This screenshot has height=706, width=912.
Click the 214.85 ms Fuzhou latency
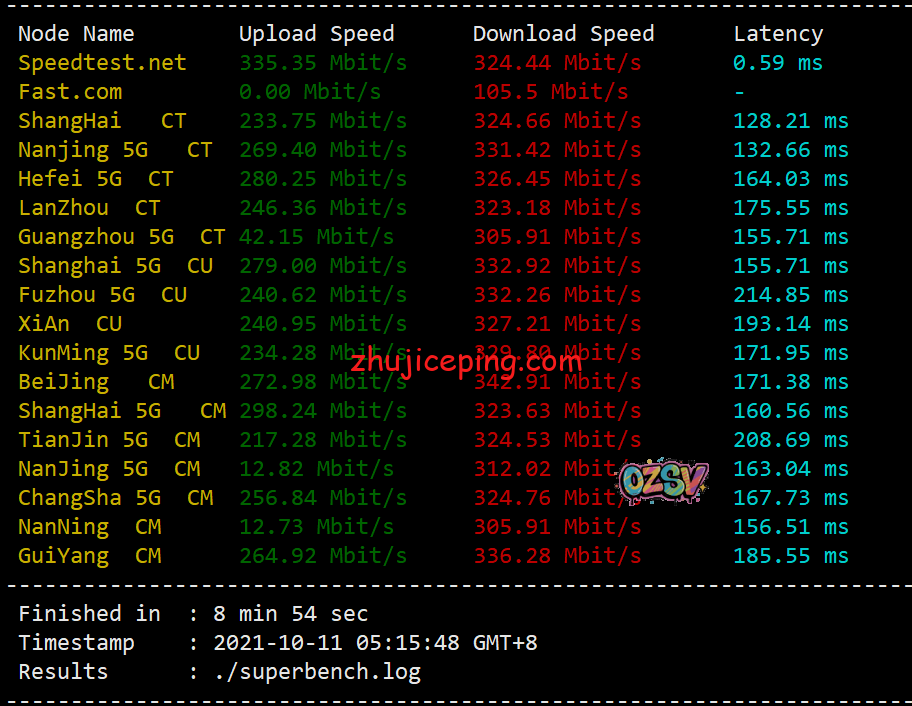pos(790,295)
